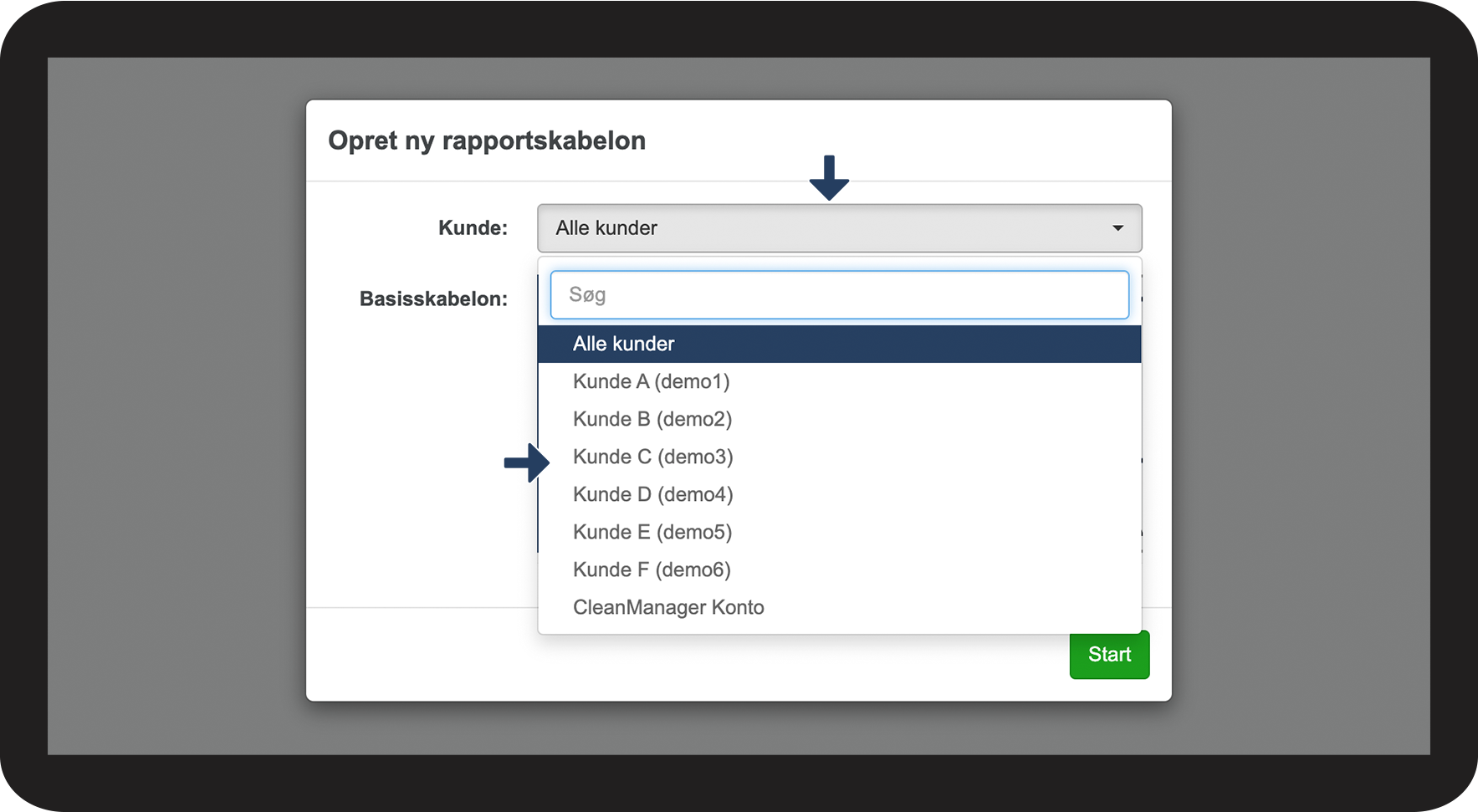
Task: Select Kunde B (demo2) option
Action: coord(652,419)
